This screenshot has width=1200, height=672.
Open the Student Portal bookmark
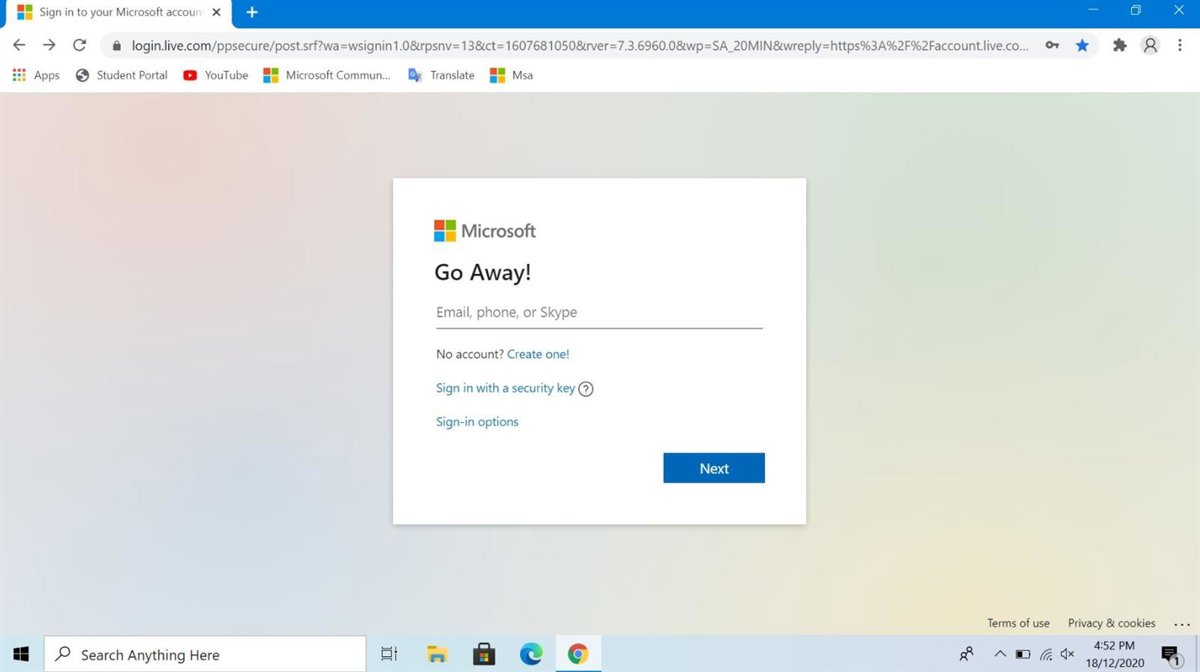[x=121, y=75]
